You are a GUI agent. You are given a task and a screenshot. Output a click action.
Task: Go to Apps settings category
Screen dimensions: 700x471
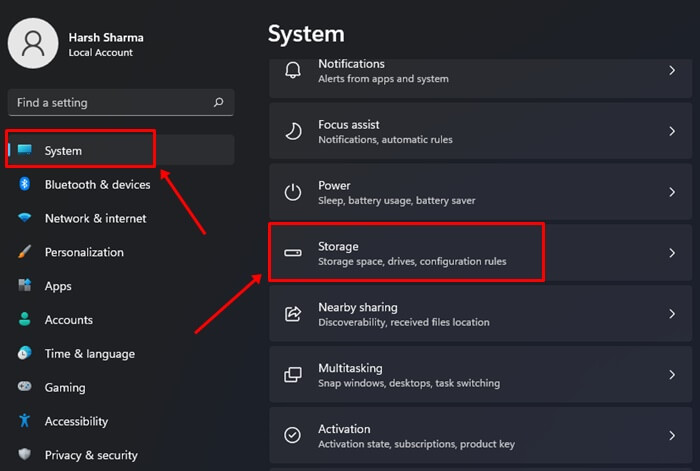[58, 286]
